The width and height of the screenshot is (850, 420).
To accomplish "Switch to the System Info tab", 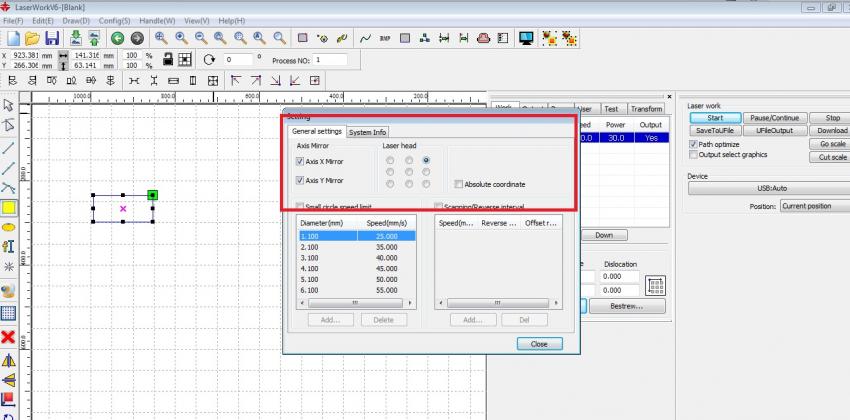I will tap(367, 132).
